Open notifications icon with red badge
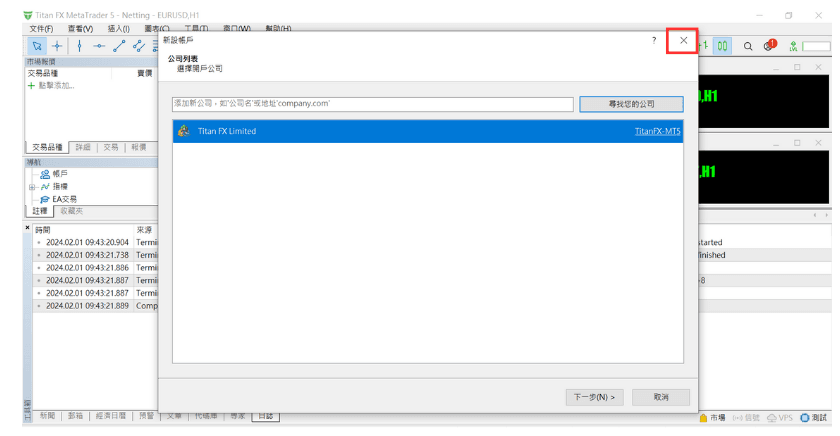 [770, 46]
